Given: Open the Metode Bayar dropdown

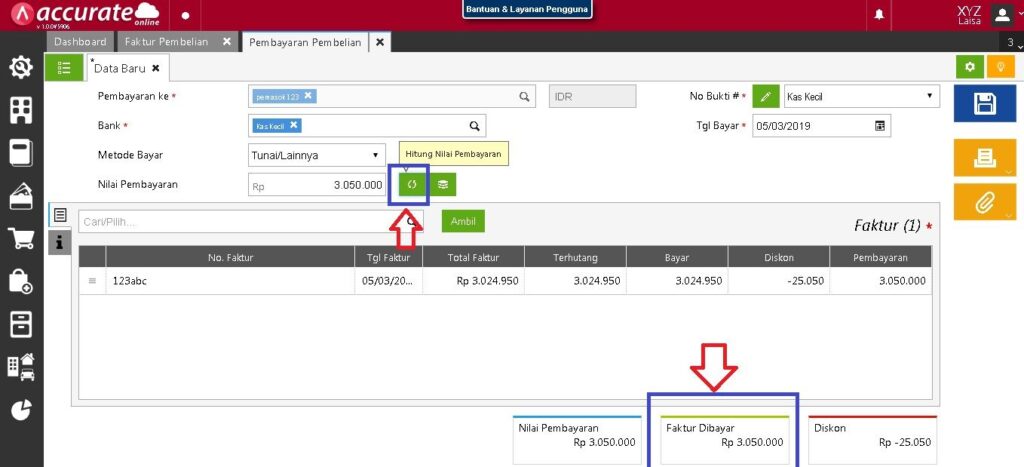Looking at the screenshot, I should coord(317,155).
